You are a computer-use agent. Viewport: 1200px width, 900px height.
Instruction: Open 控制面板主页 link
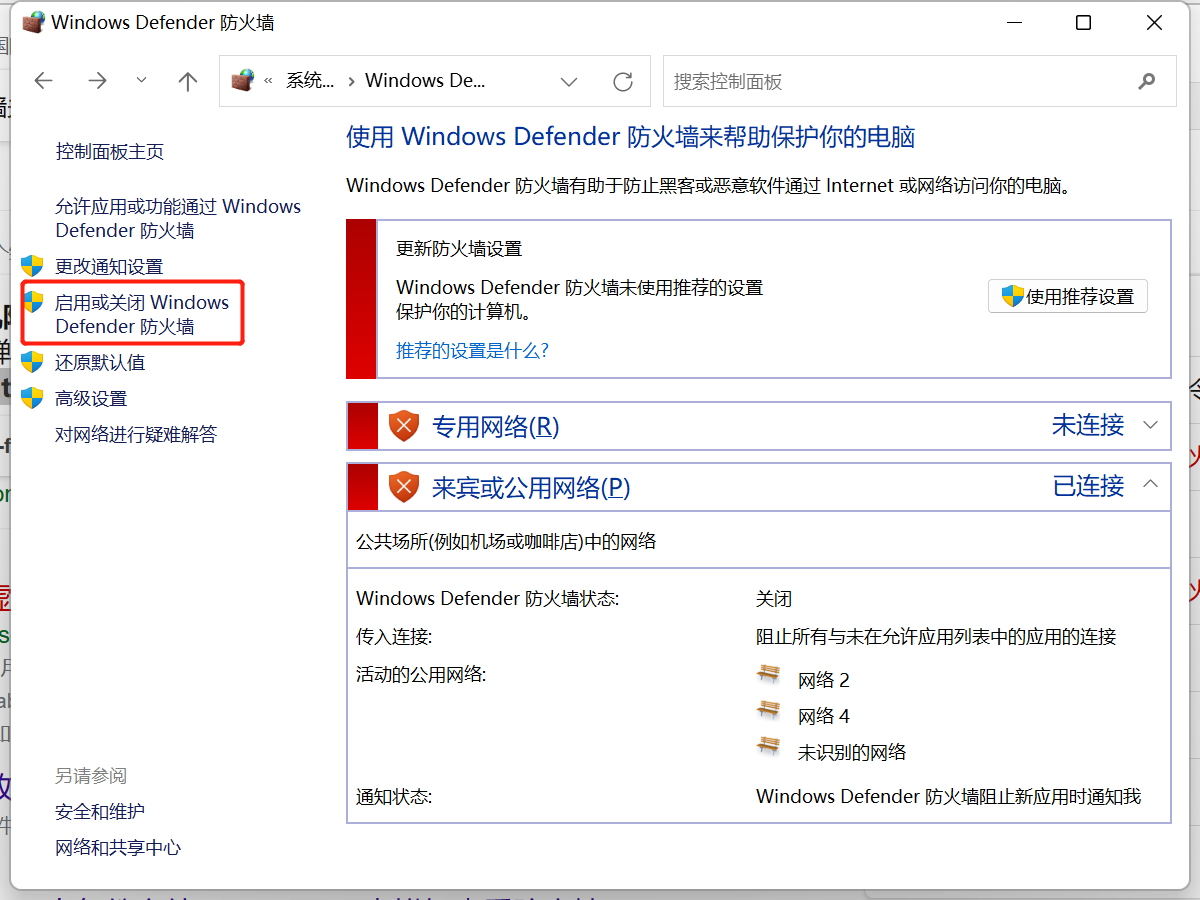(110, 152)
